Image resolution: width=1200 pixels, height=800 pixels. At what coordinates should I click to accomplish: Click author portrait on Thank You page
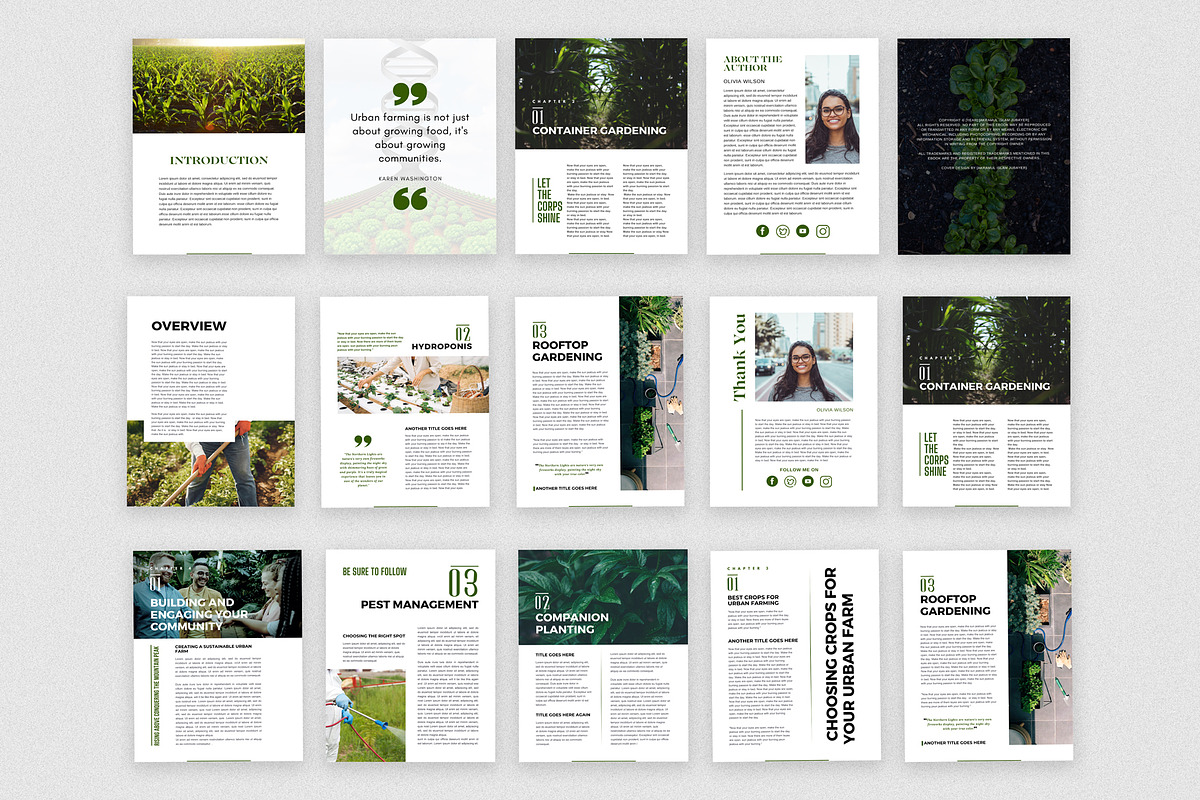click(803, 357)
